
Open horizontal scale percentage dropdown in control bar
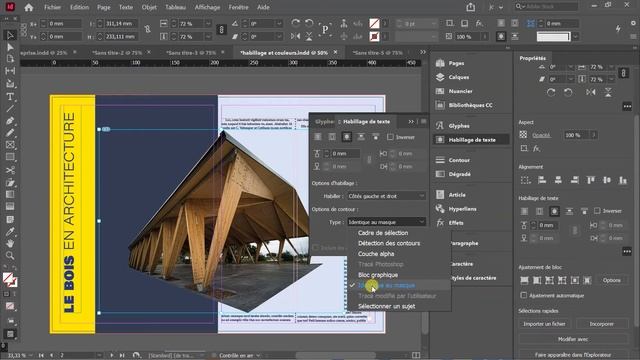[x=208, y=24]
